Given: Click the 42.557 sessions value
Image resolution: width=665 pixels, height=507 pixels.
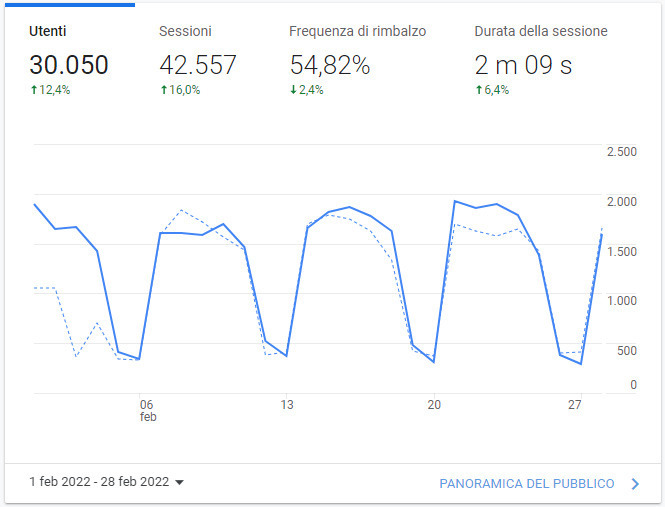Looking at the screenshot, I should (x=198, y=65).
